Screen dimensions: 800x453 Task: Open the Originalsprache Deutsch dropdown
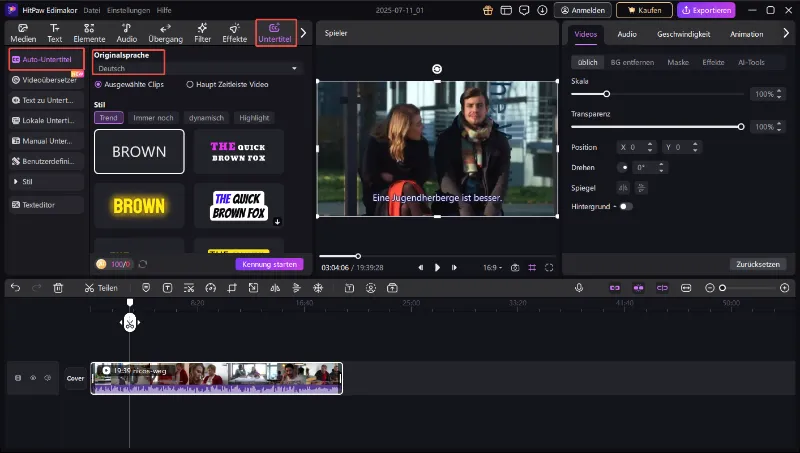[197, 68]
